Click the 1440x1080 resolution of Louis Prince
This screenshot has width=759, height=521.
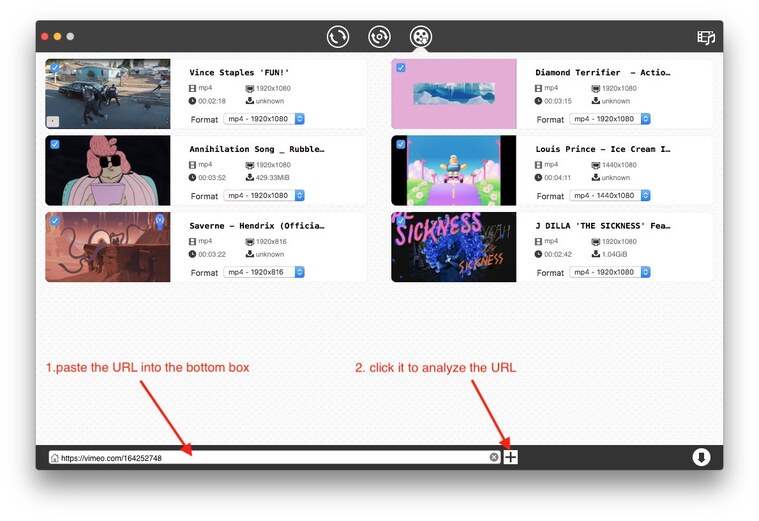[x=619, y=165]
